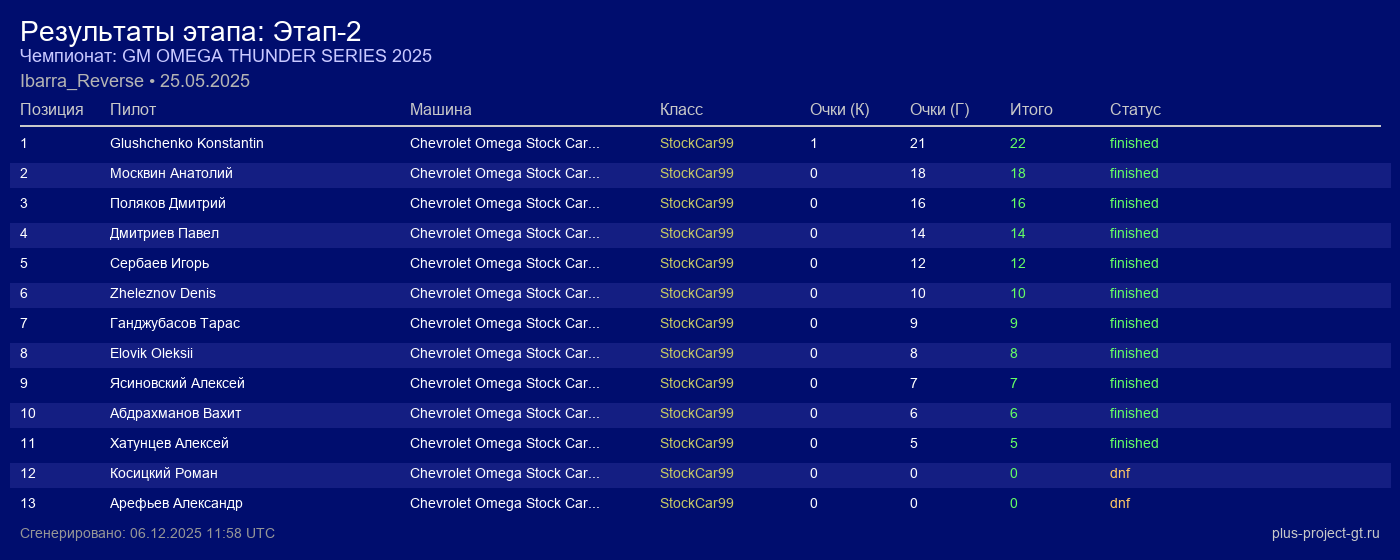Screen dimensions: 1400x560
Task: Click the plus-project-gt.ru site link
Action: [1325, 533]
